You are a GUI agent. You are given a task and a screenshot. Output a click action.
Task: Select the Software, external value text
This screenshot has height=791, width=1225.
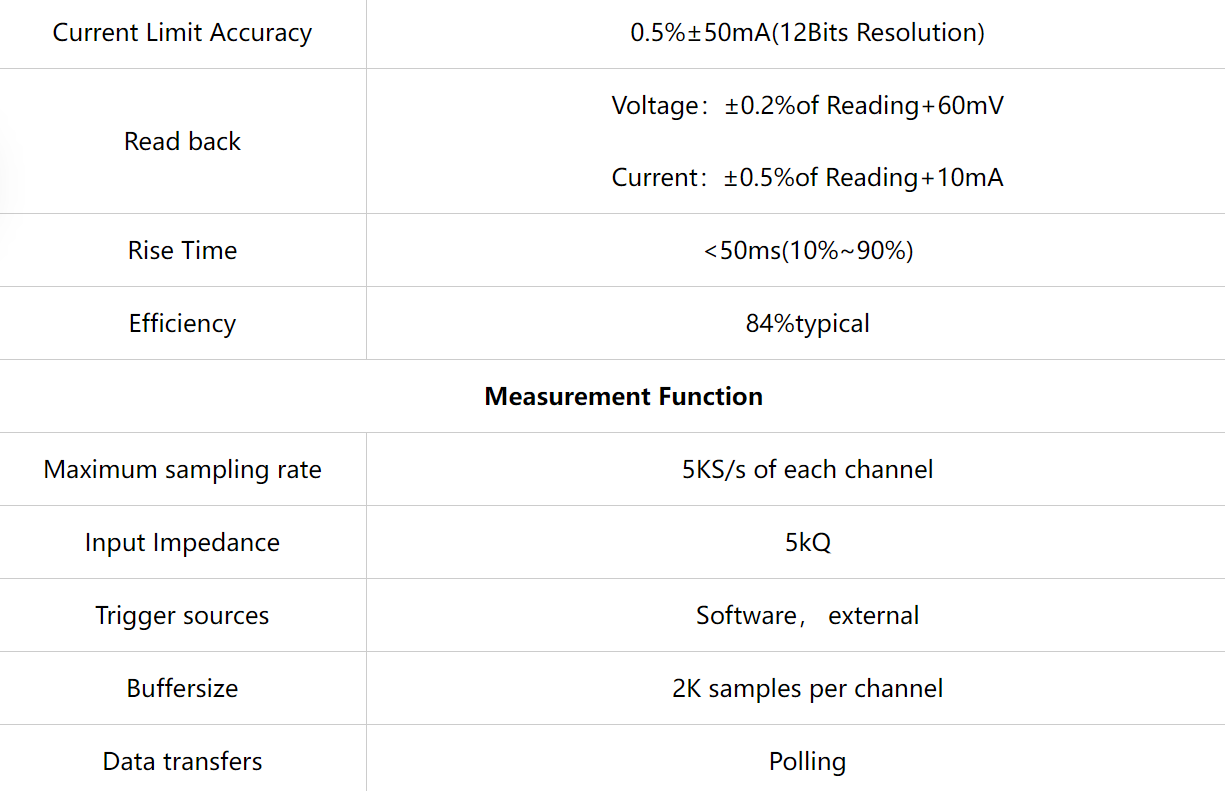click(x=807, y=615)
